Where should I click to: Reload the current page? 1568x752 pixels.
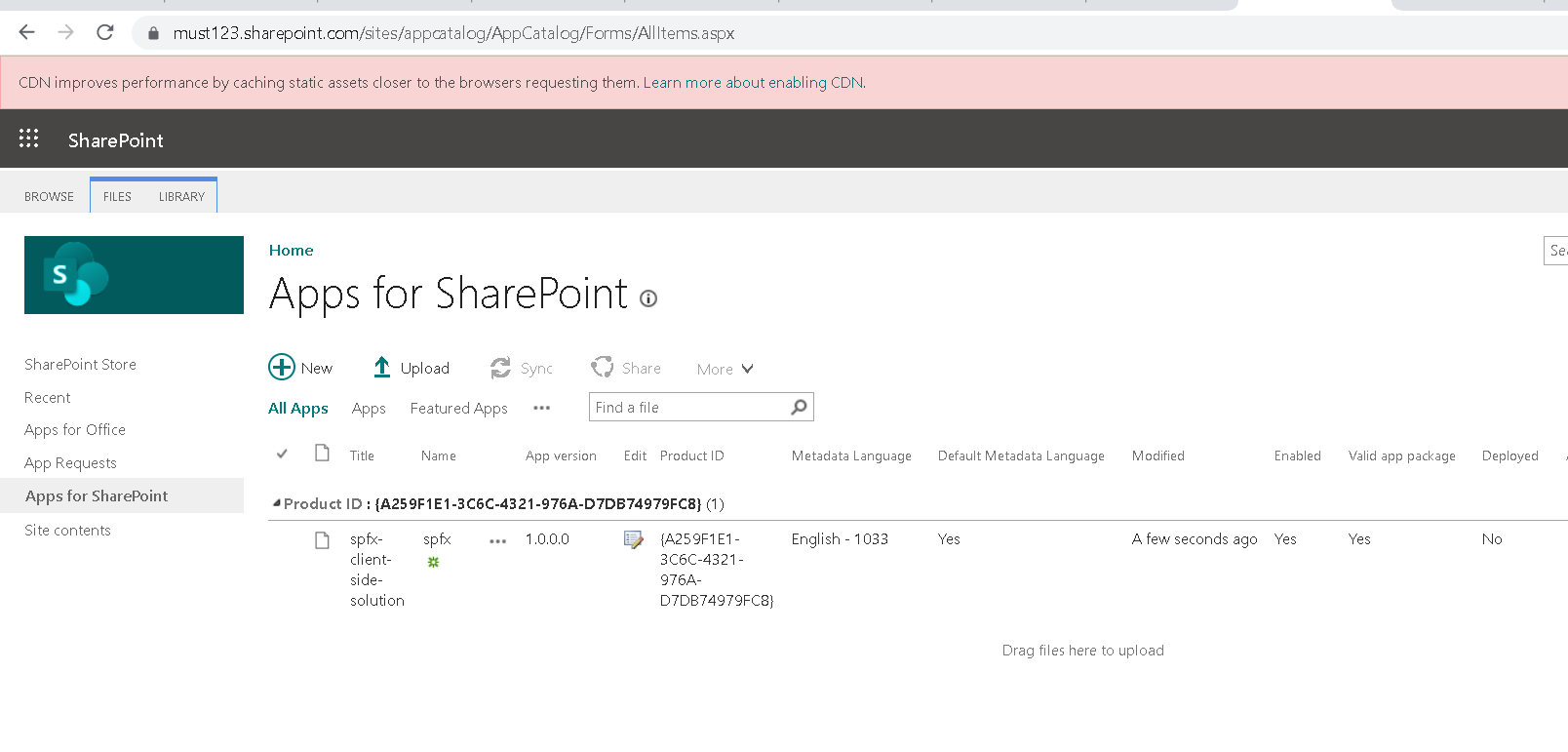[105, 32]
